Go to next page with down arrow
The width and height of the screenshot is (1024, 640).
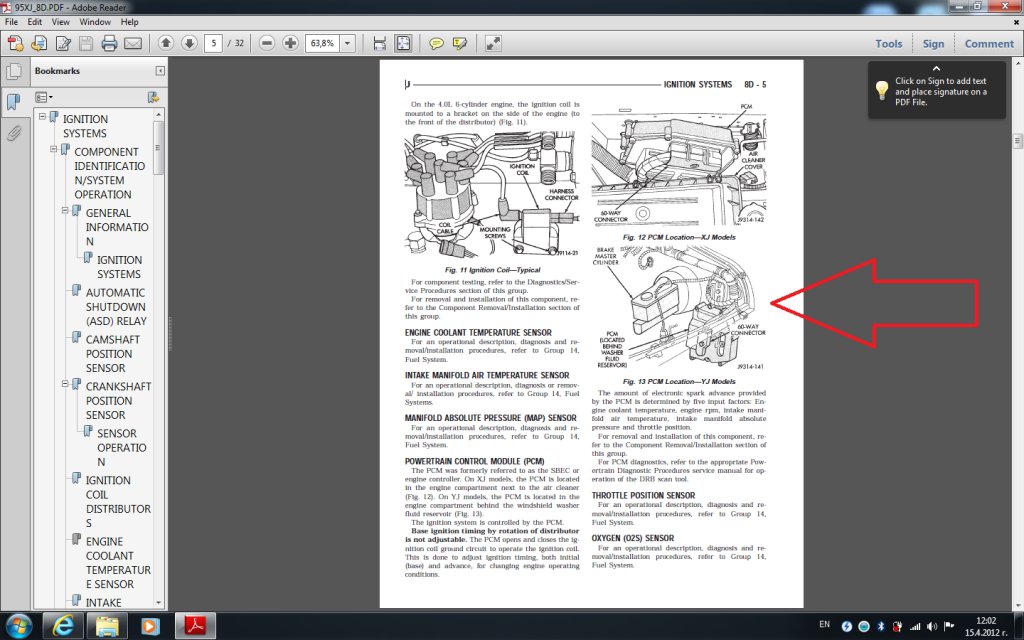click(189, 43)
